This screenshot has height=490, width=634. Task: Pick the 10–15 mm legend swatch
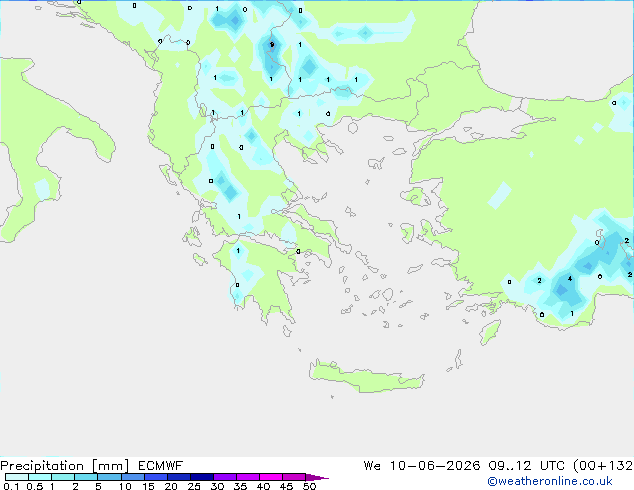133,477
